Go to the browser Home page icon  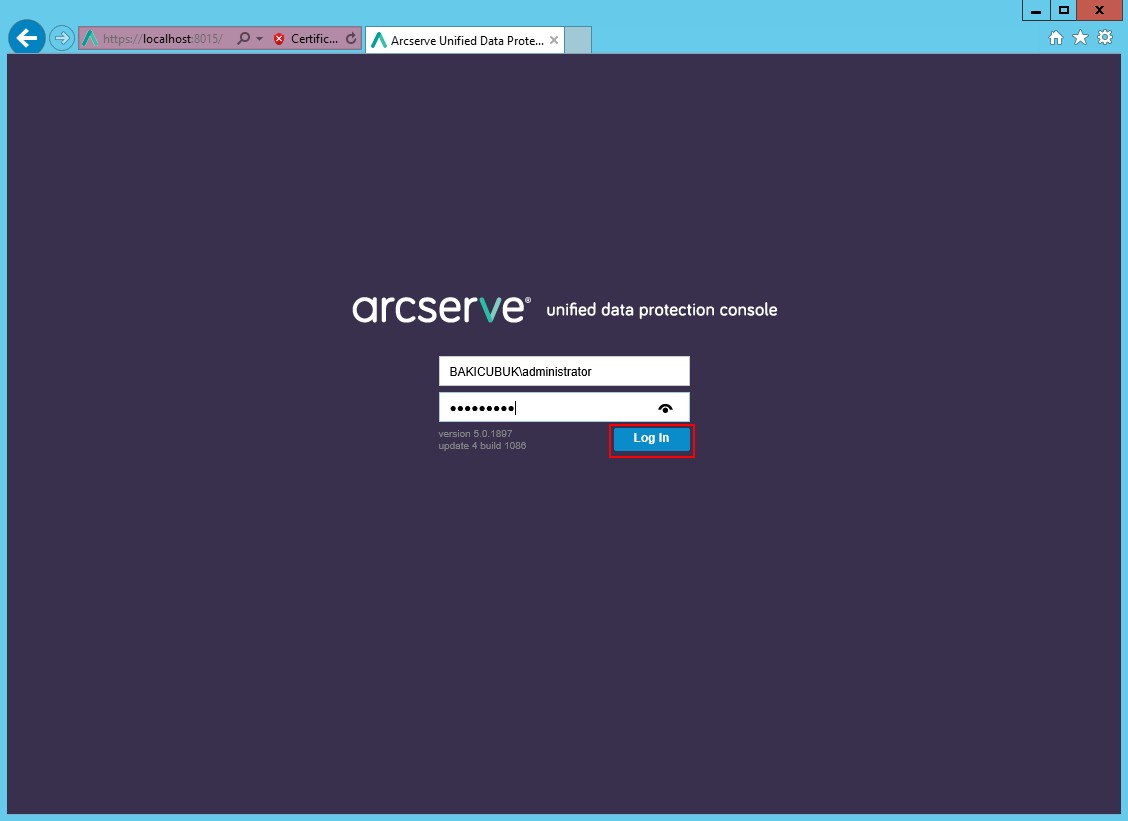coord(1055,38)
